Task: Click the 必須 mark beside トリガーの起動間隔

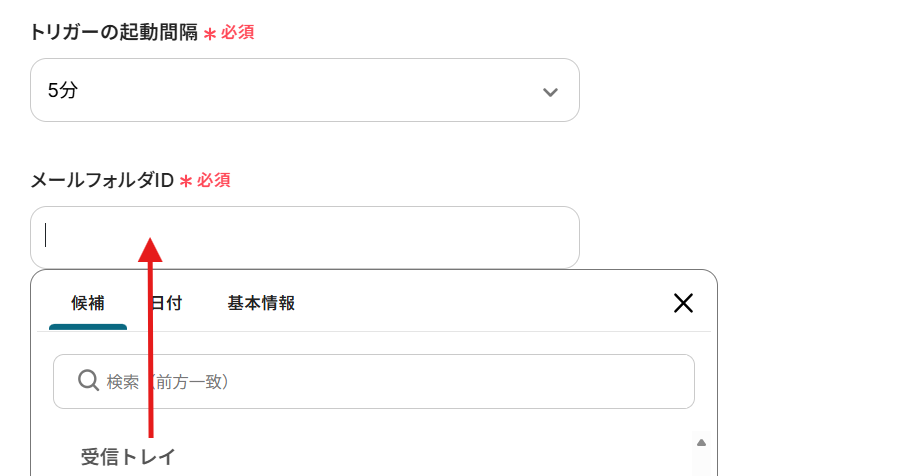Action: tap(238, 32)
